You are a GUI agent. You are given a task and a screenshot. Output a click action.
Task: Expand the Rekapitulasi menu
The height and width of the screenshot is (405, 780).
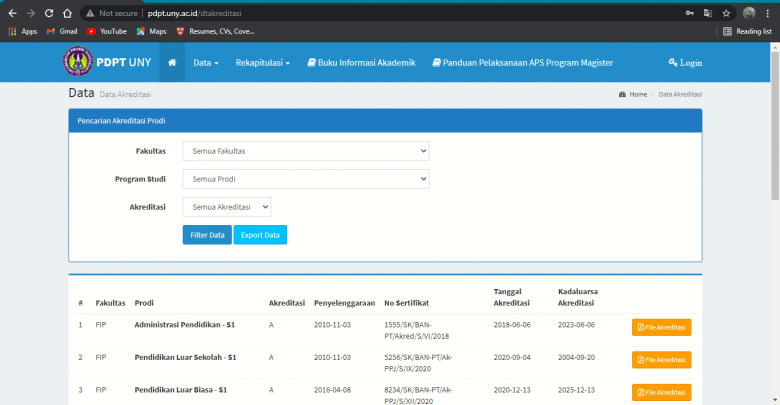point(262,63)
